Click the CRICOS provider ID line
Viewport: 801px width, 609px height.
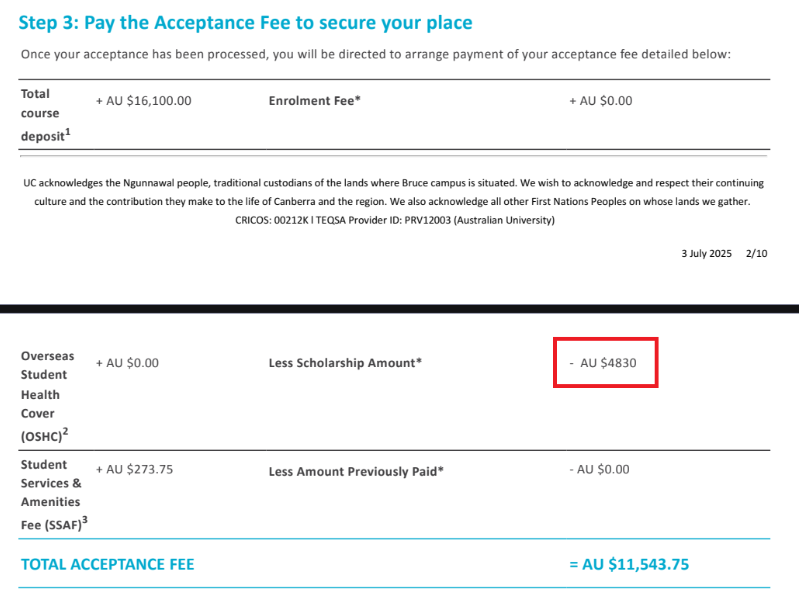[x=395, y=220]
